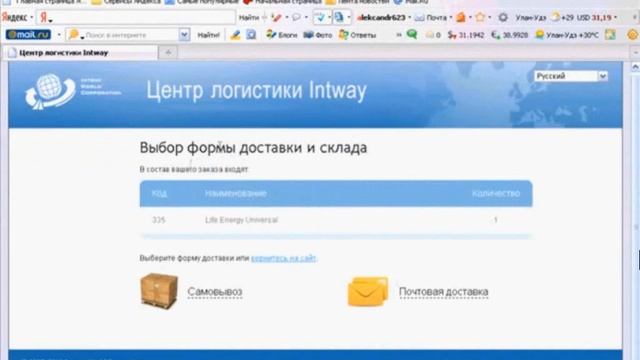
Task: Click the Код column header
Action: point(159,193)
